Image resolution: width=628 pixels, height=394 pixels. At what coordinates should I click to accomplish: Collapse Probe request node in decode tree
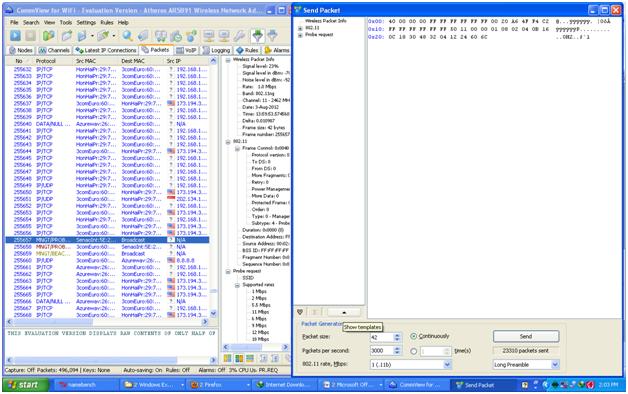(228, 271)
